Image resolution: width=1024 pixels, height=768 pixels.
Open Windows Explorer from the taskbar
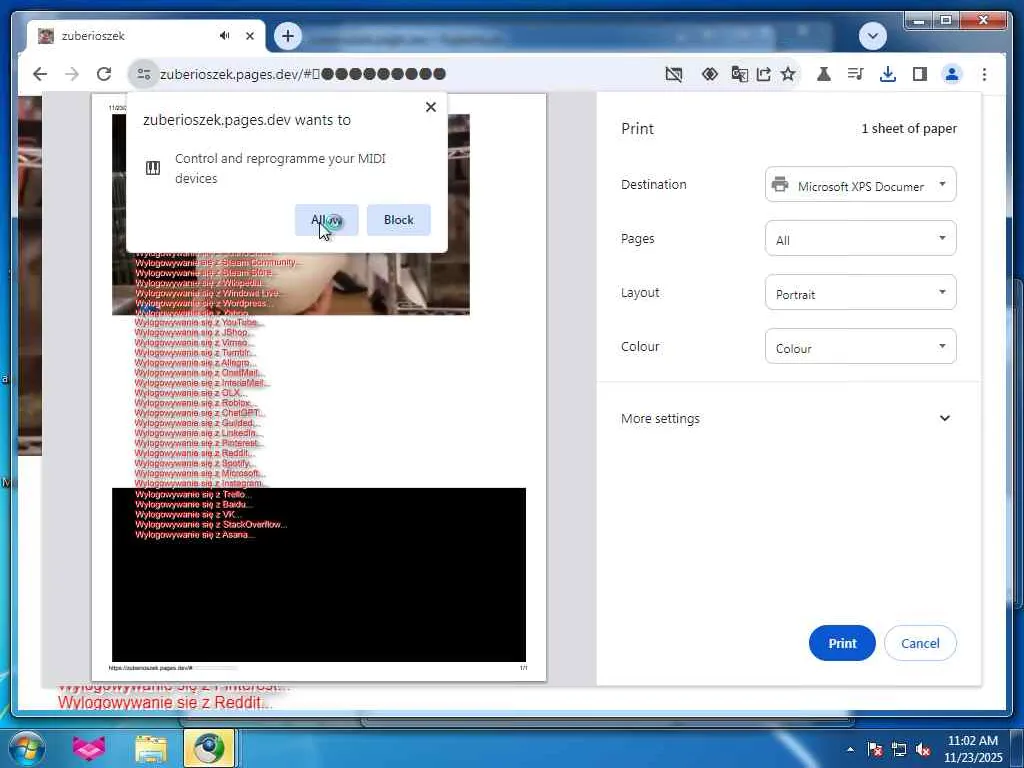(x=151, y=748)
